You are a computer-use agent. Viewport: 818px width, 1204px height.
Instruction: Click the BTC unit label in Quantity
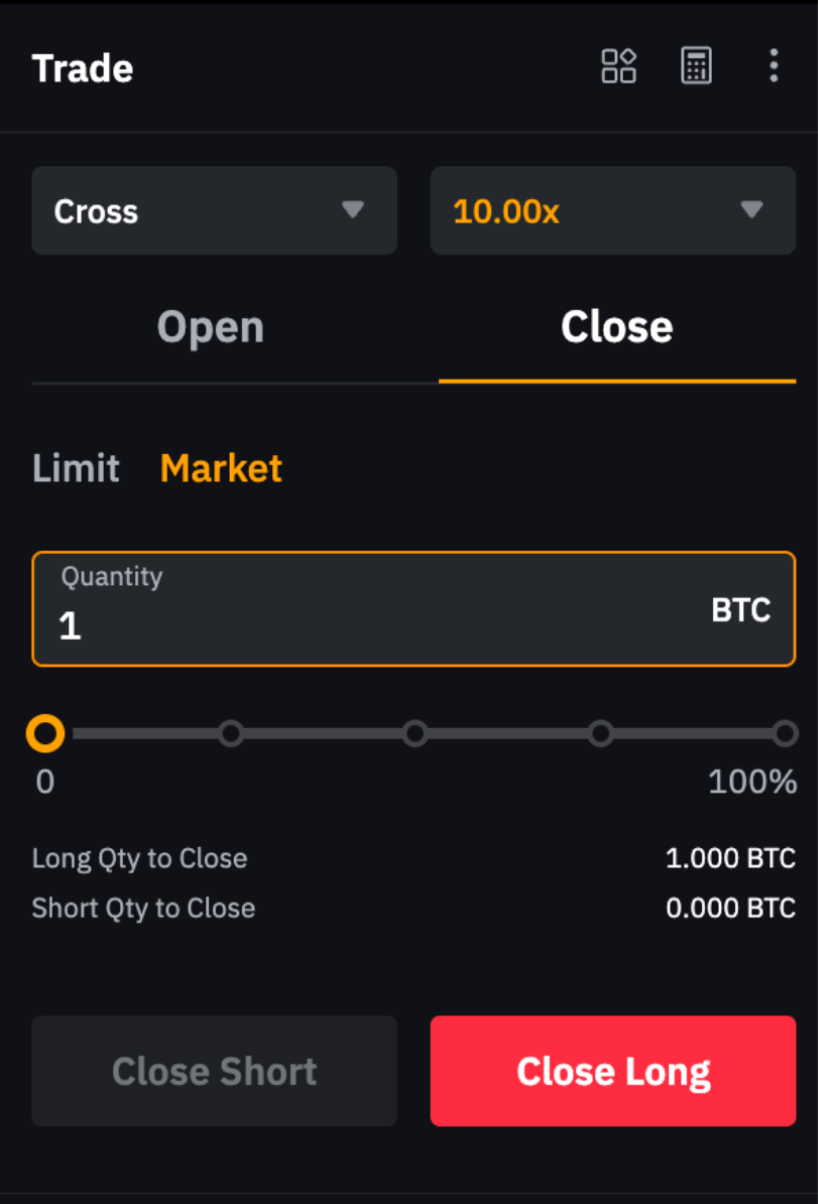741,610
